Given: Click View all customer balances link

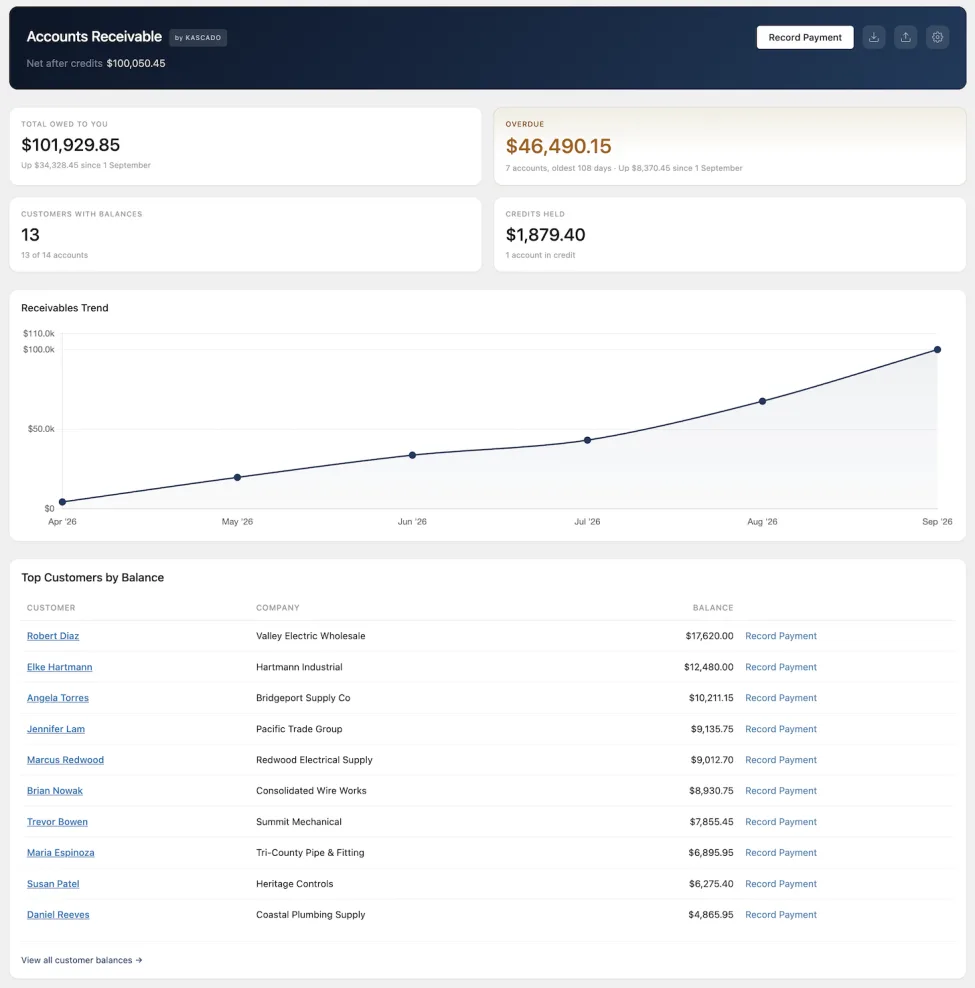Looking at the screenshot, I should tap(81, 960).
